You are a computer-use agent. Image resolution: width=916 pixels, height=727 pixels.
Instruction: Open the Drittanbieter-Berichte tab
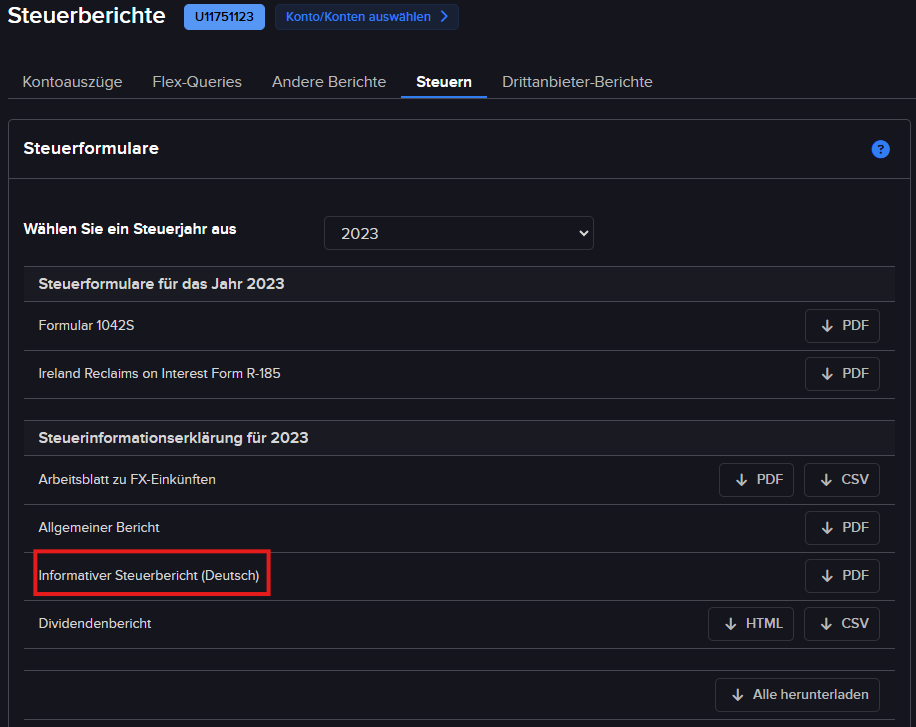pyautogui.click(x=577, y=82)
